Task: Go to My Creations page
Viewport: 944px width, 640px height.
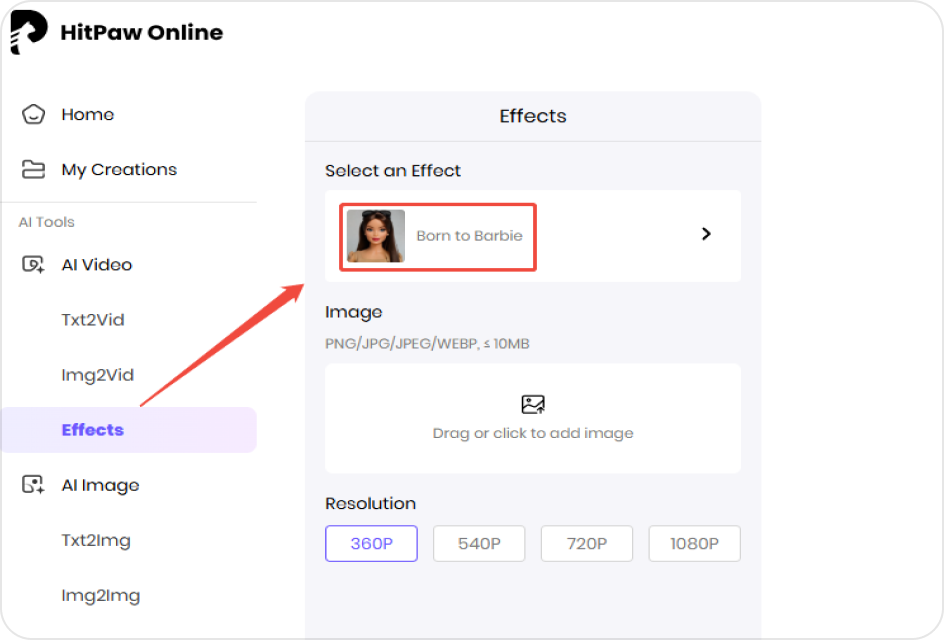Action: point(118,168)
